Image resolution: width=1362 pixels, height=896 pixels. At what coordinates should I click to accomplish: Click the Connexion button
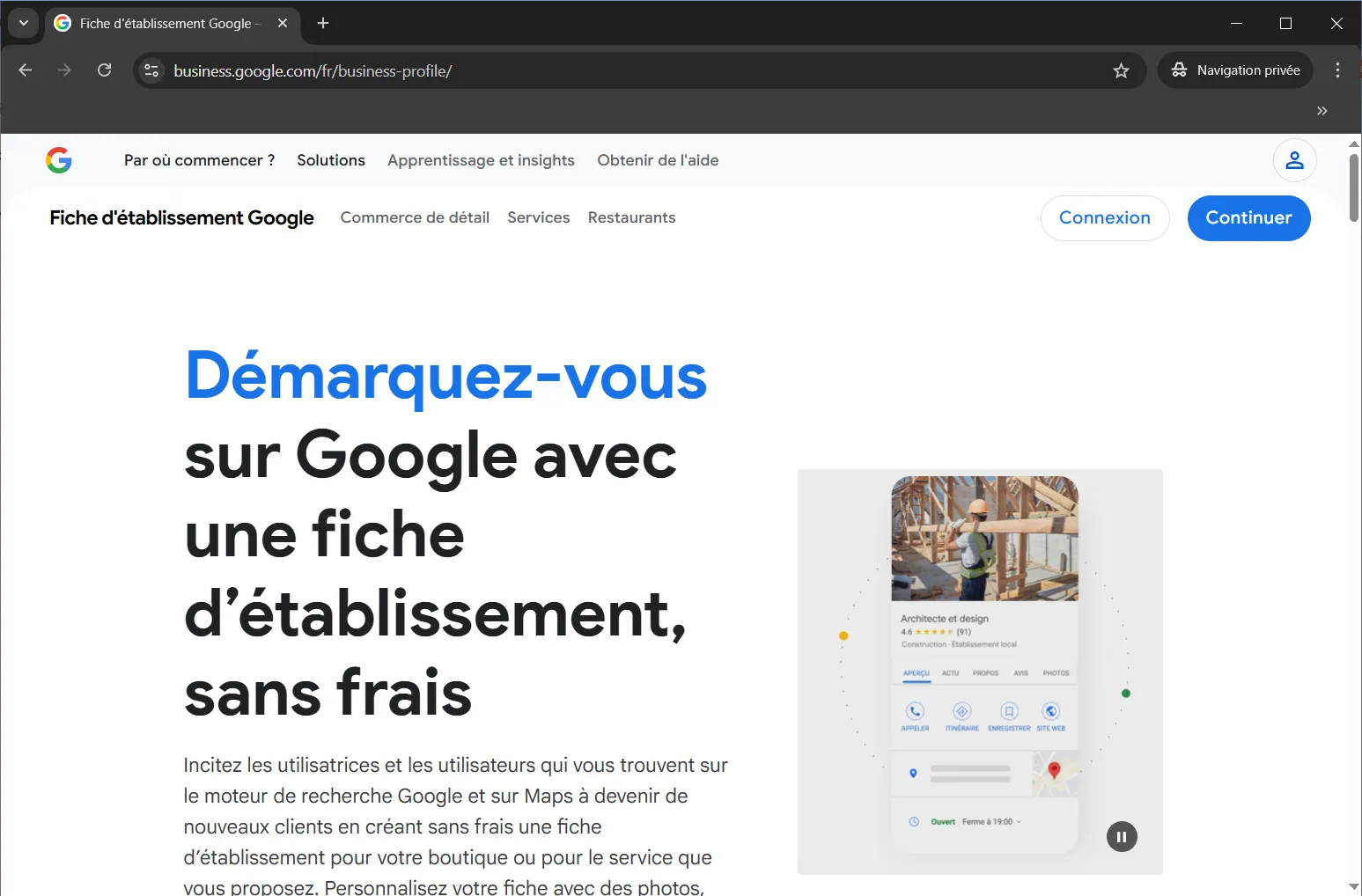pos(1105,217)
